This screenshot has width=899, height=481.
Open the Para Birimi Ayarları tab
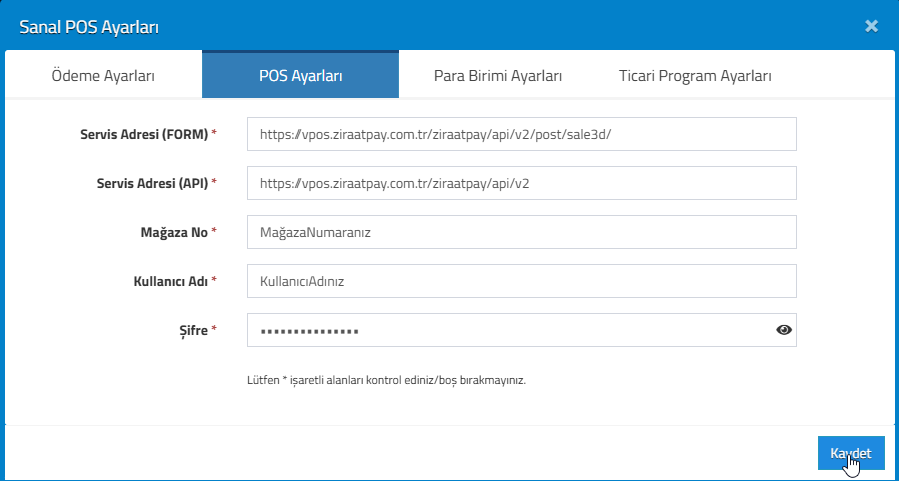(x=498, y=76)
